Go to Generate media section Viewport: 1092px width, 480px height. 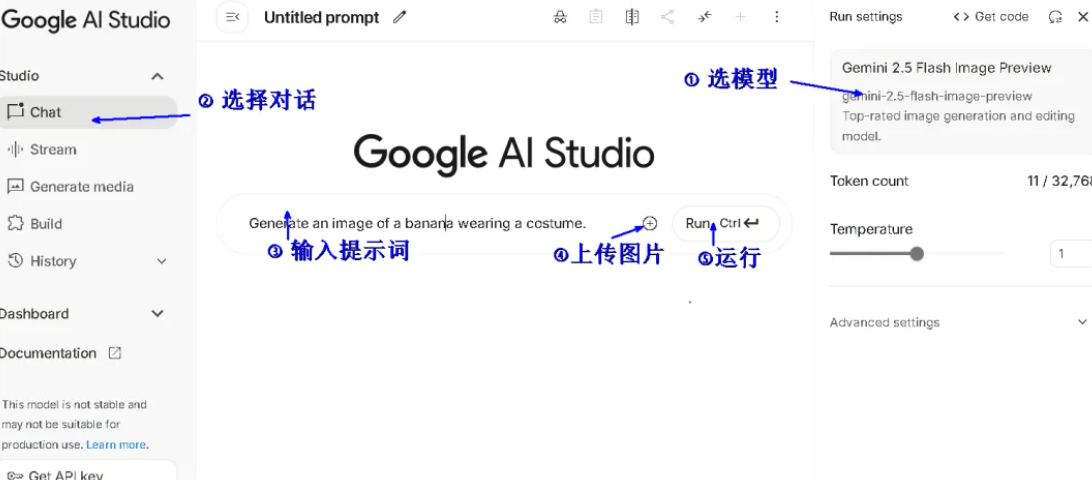80,186
